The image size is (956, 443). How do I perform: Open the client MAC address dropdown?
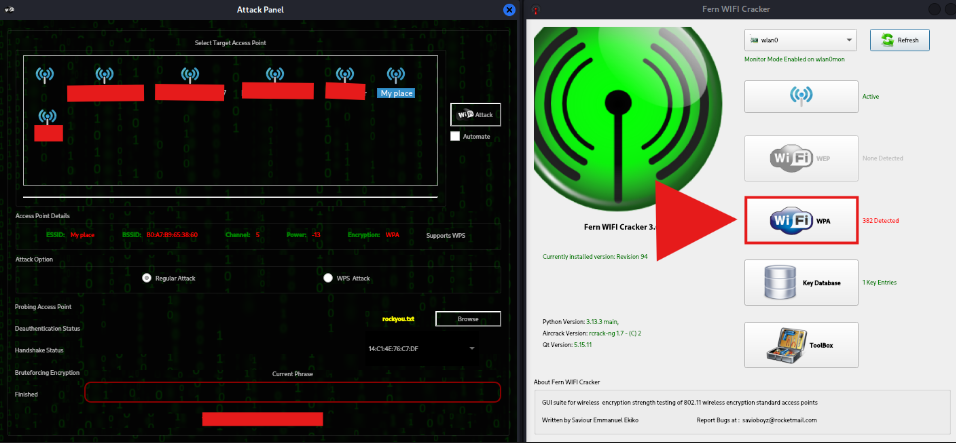(421, 349)
